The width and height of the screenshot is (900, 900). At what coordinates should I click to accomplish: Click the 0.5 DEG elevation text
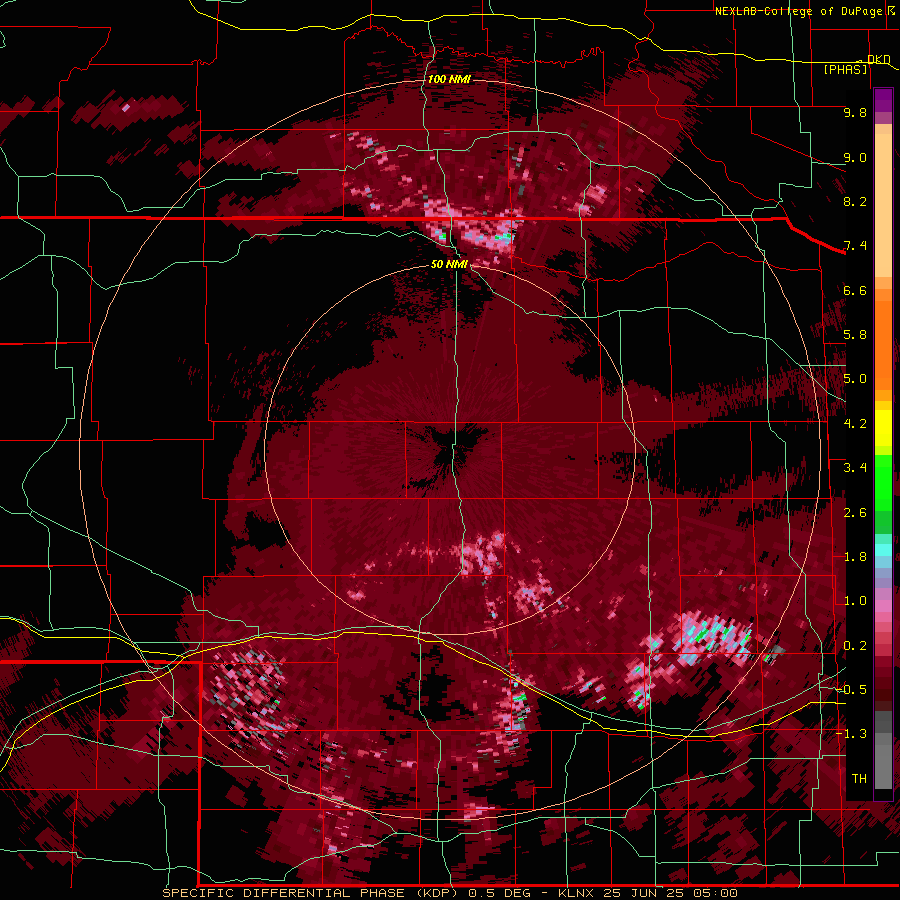click(501, 893)
